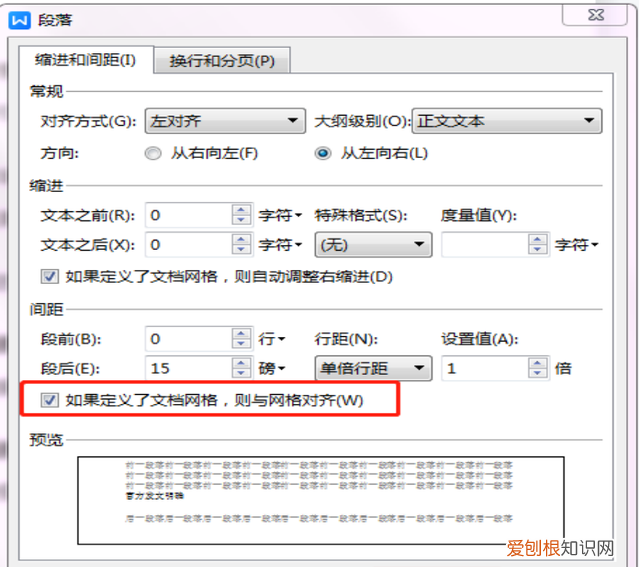Click the 文本之前(R) indent input field
Image resolution: width=640 pixels, height=567 pixels.
click(188, 215)
